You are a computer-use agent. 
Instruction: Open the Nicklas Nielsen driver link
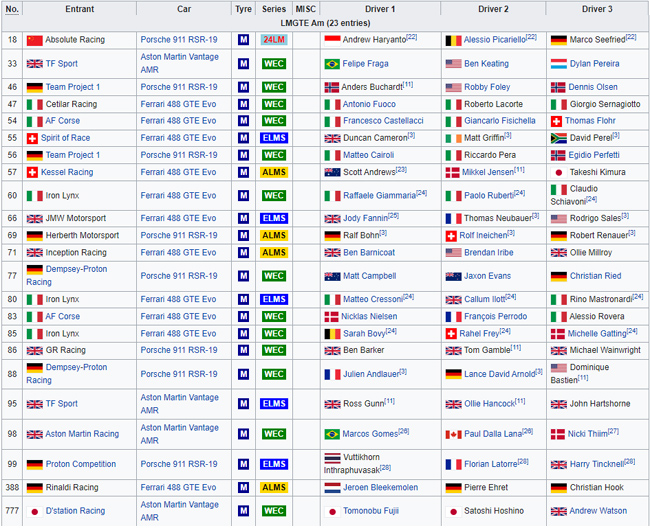point(369,316)
